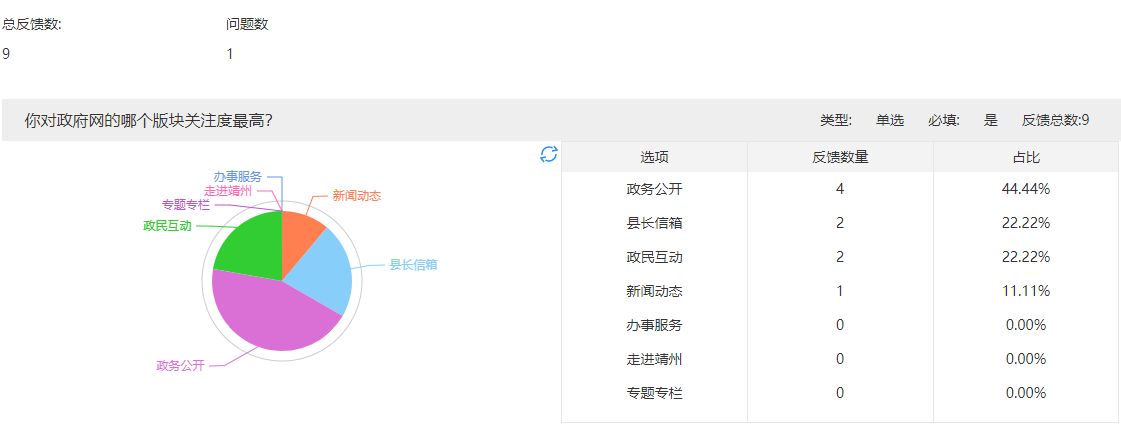Click the 新闻动态 pie chart label
1121x424 pixels.
[x=356, y=195]
